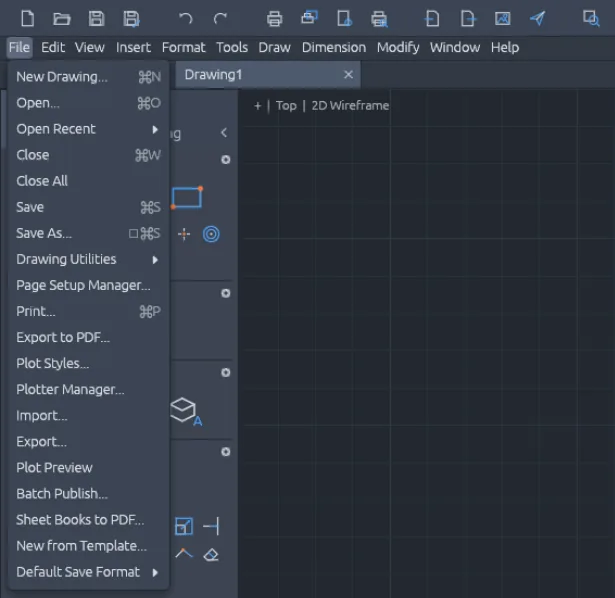This screenshot has width=615, height=598.
Task: Click the Print toolbar icon
Action: (274, 18)
